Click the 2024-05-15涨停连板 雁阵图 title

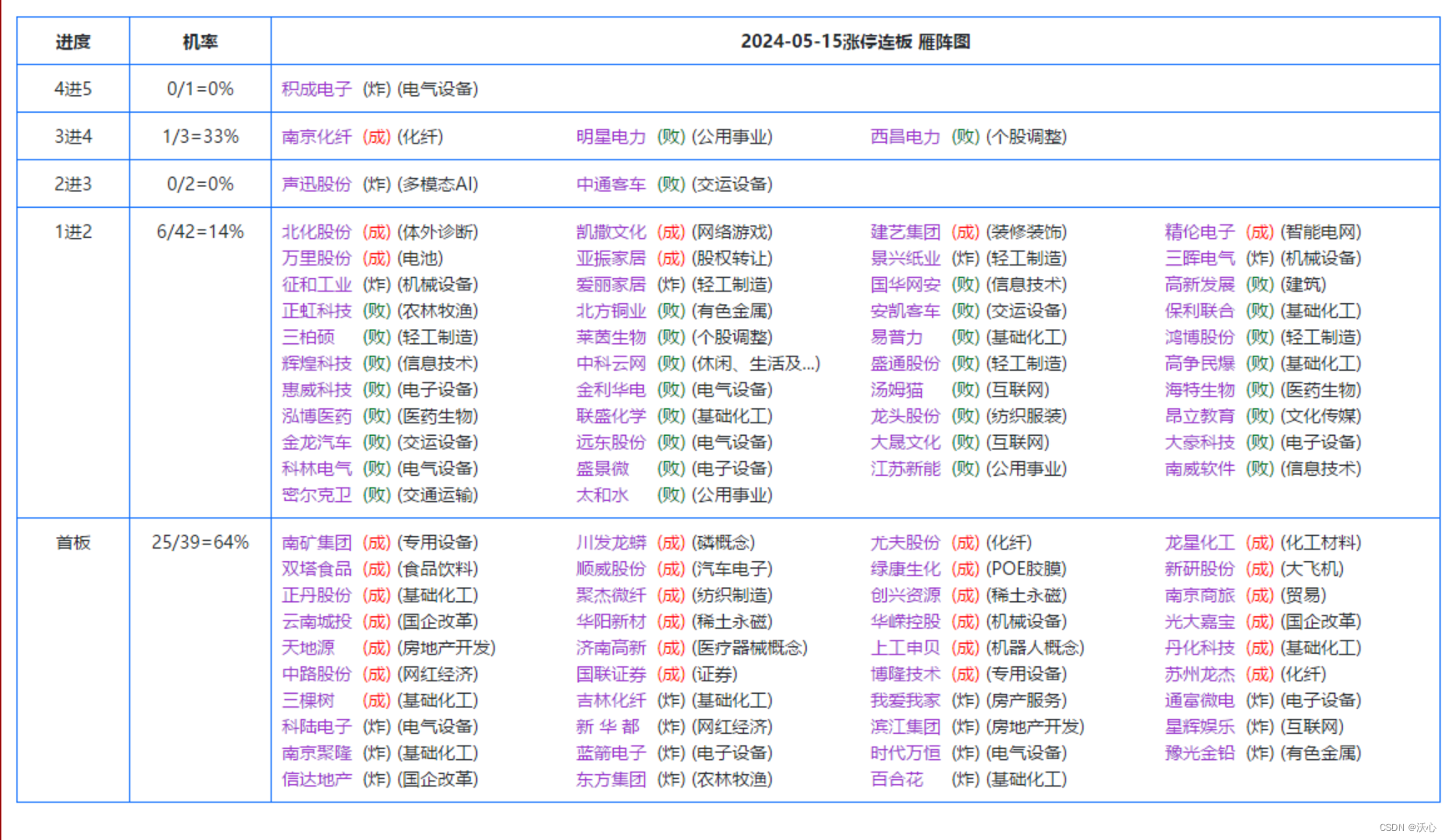pos(855,42)
